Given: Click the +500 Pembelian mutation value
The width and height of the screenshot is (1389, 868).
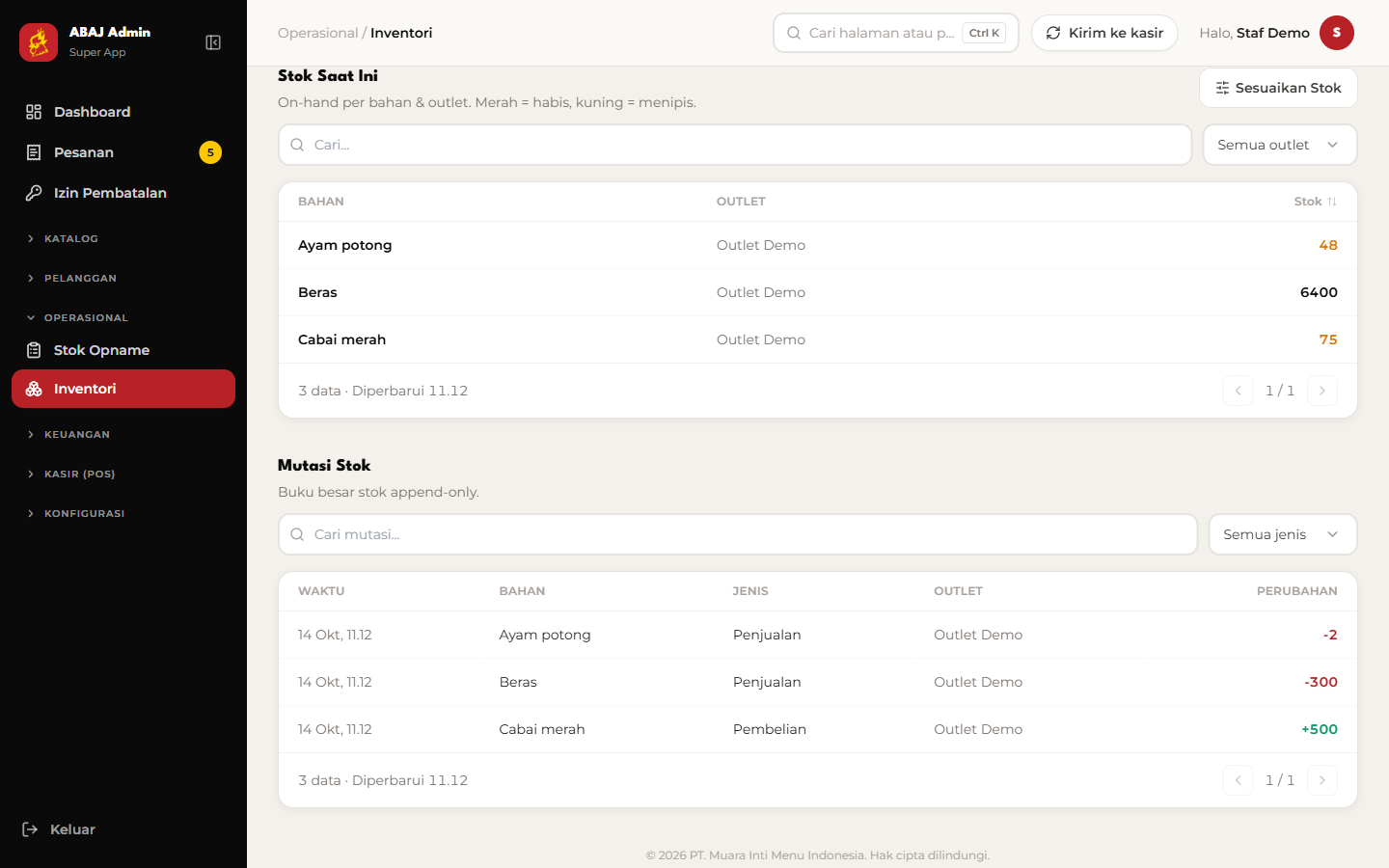Looking at the screenshot, I should pyautogui.click(x=1320, y=729).
